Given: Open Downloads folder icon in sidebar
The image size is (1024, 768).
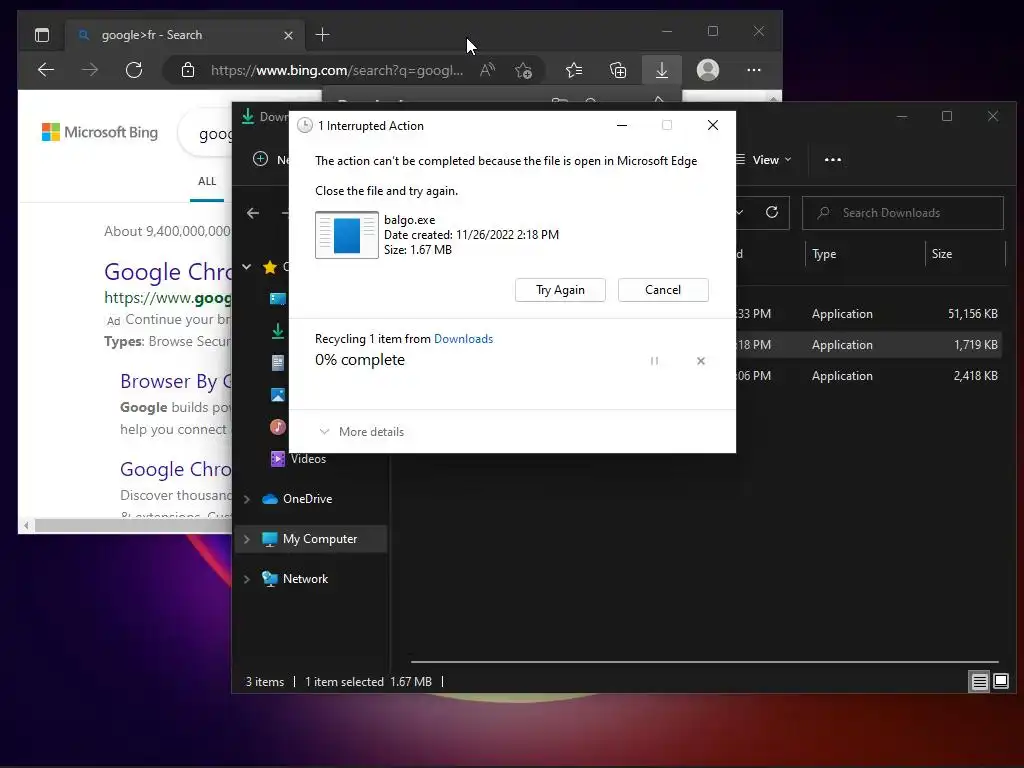Looking at the screenshot, I should pyautogui.click(x=278, y=331).
